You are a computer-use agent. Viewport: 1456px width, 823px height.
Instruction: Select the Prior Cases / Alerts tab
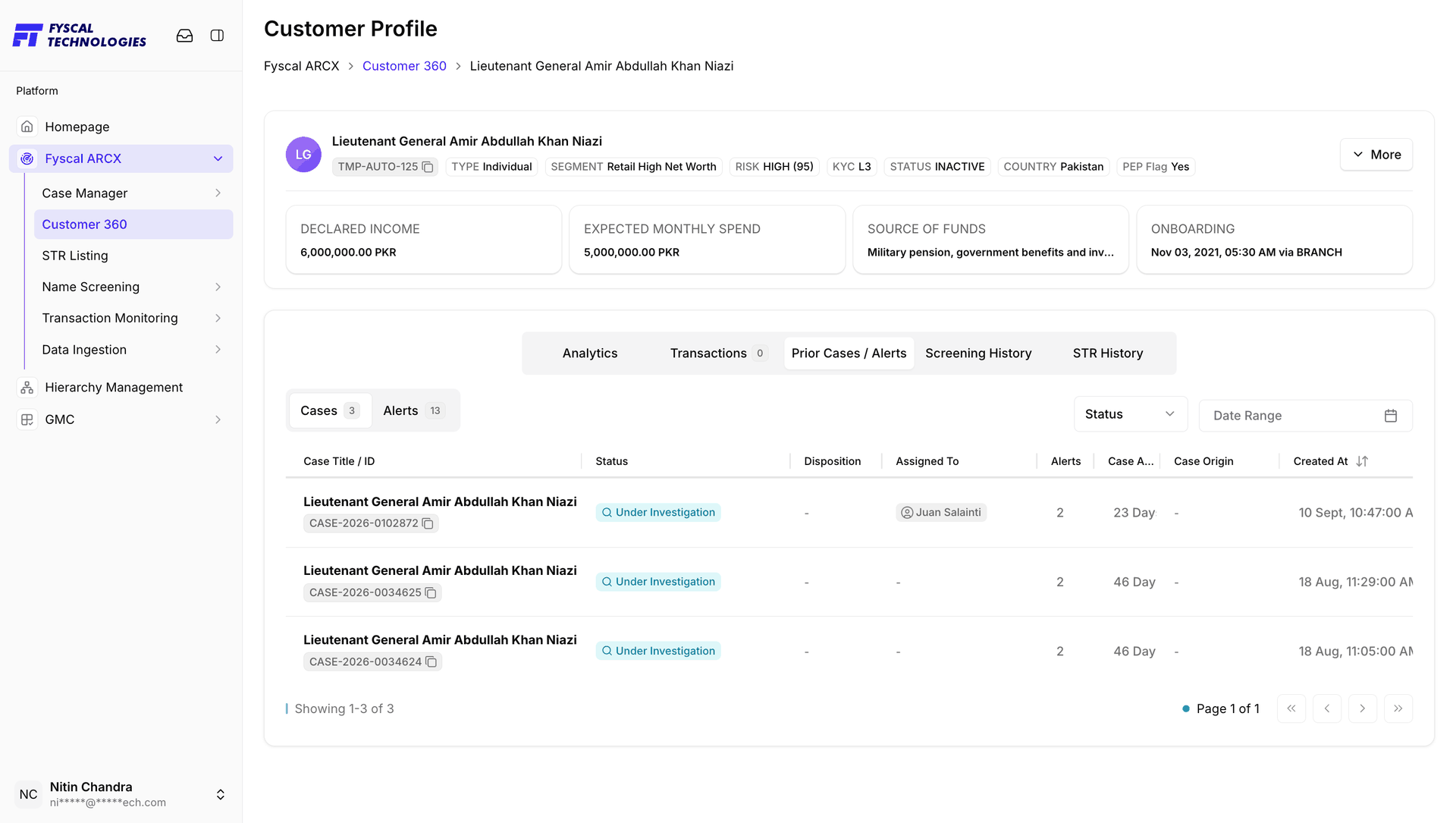pos(849,353)
